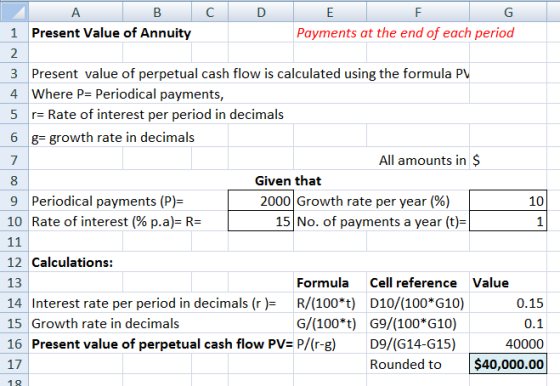Click 'Present Value of Annuity' title cell
Image resolution: width=560 pixels, height=386 pixels.
click(111, 33)
